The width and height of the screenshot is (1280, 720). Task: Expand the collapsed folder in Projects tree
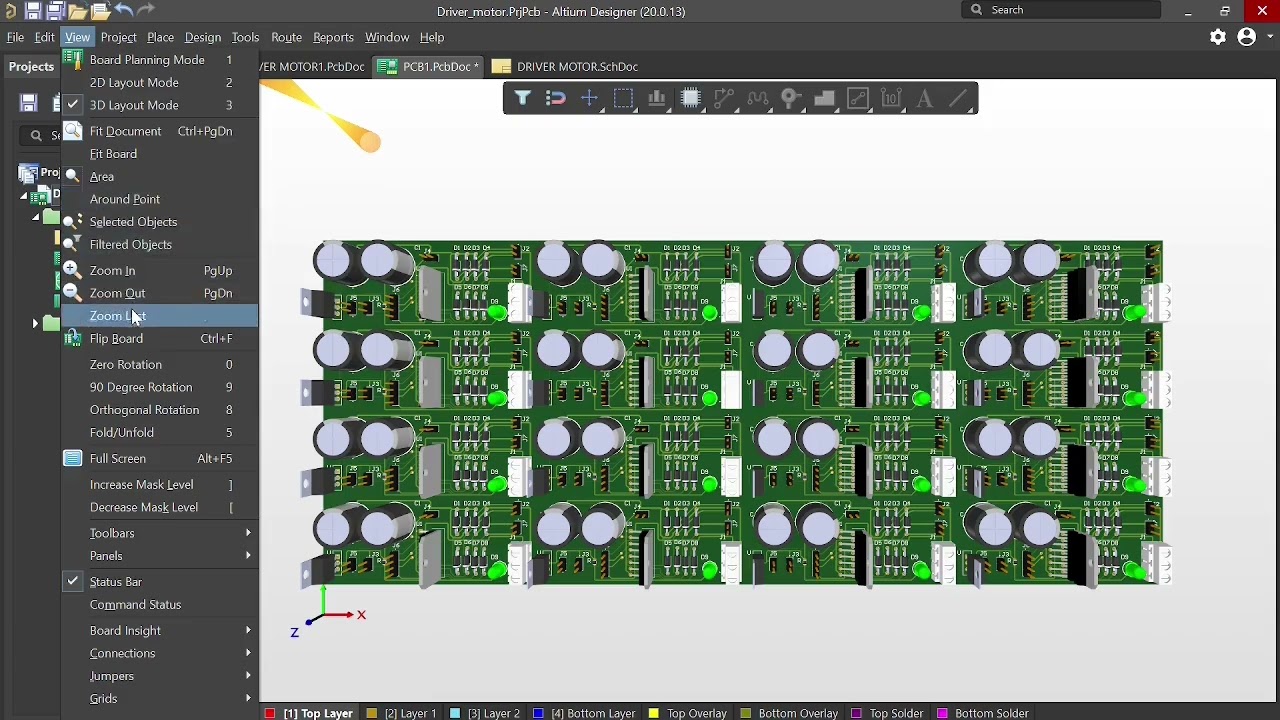(36, 323)
